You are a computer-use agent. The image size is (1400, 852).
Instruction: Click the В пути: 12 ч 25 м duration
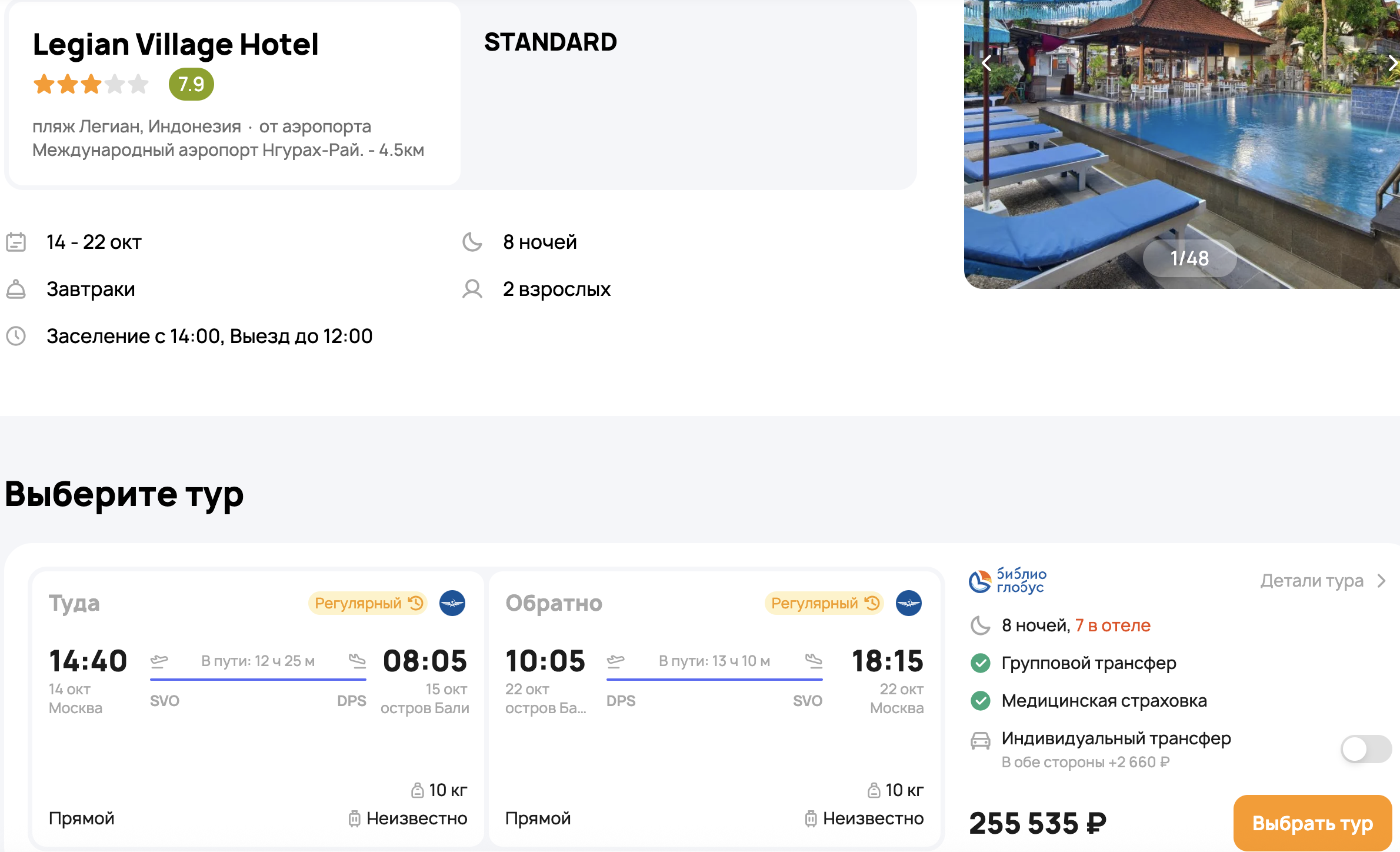click(x=258, y=661)
